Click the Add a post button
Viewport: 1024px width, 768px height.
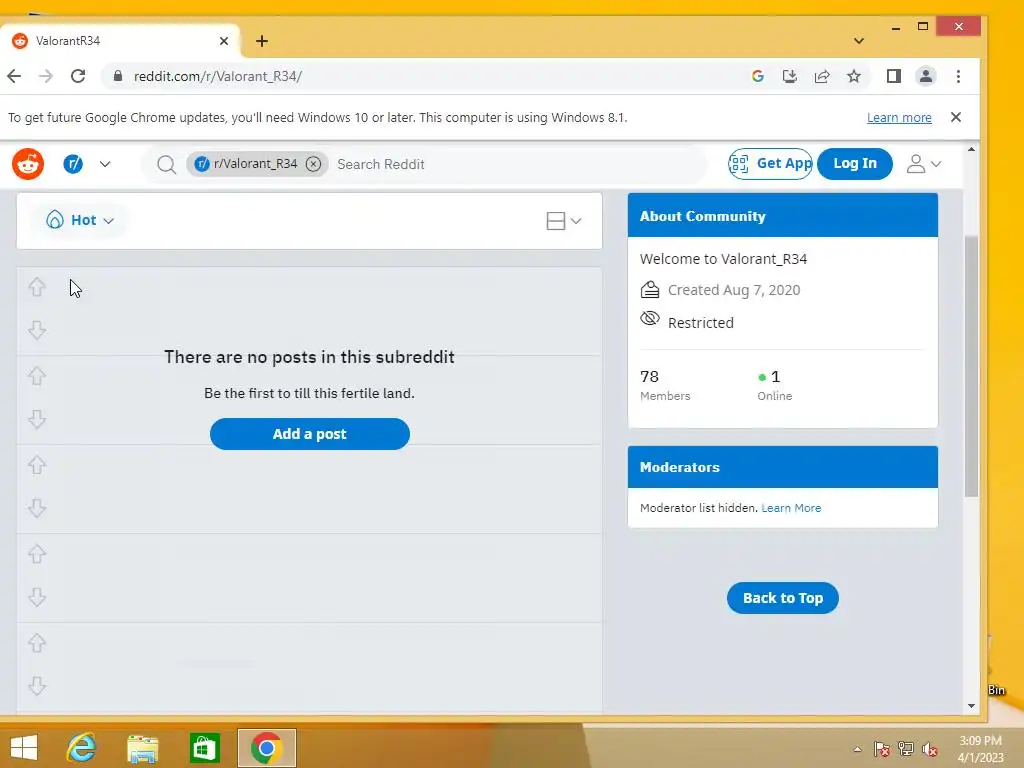tap(310, 434)
